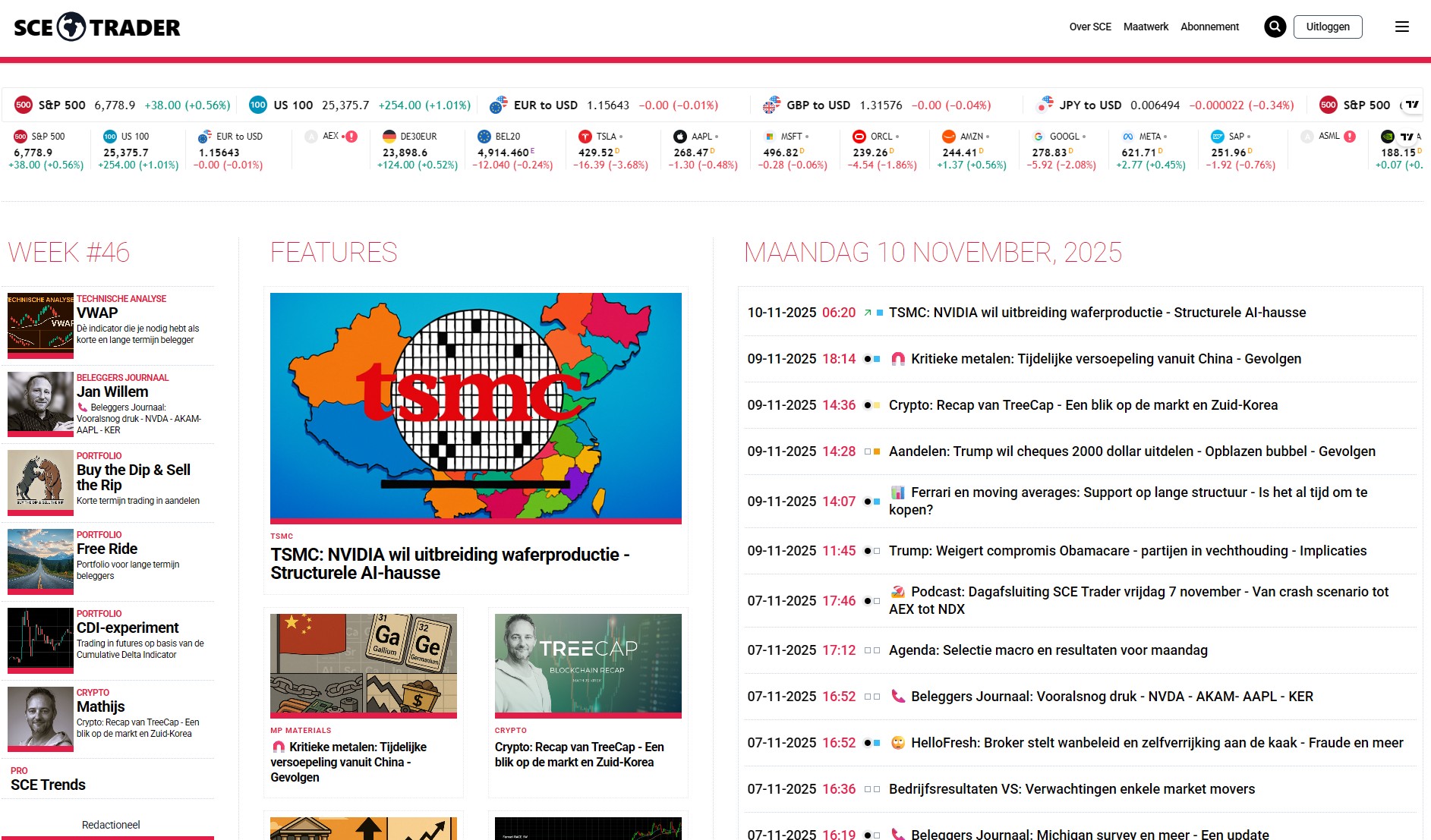Viewport: 1431px width, 840px height.
Task: Click the ORCL ticker logo
Action: tap(859, 137)
